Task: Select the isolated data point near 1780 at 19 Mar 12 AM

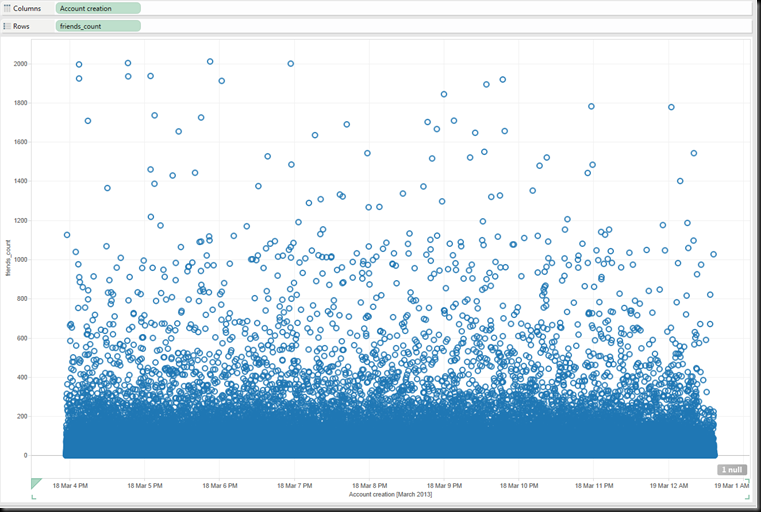Action: coord(671,107)
